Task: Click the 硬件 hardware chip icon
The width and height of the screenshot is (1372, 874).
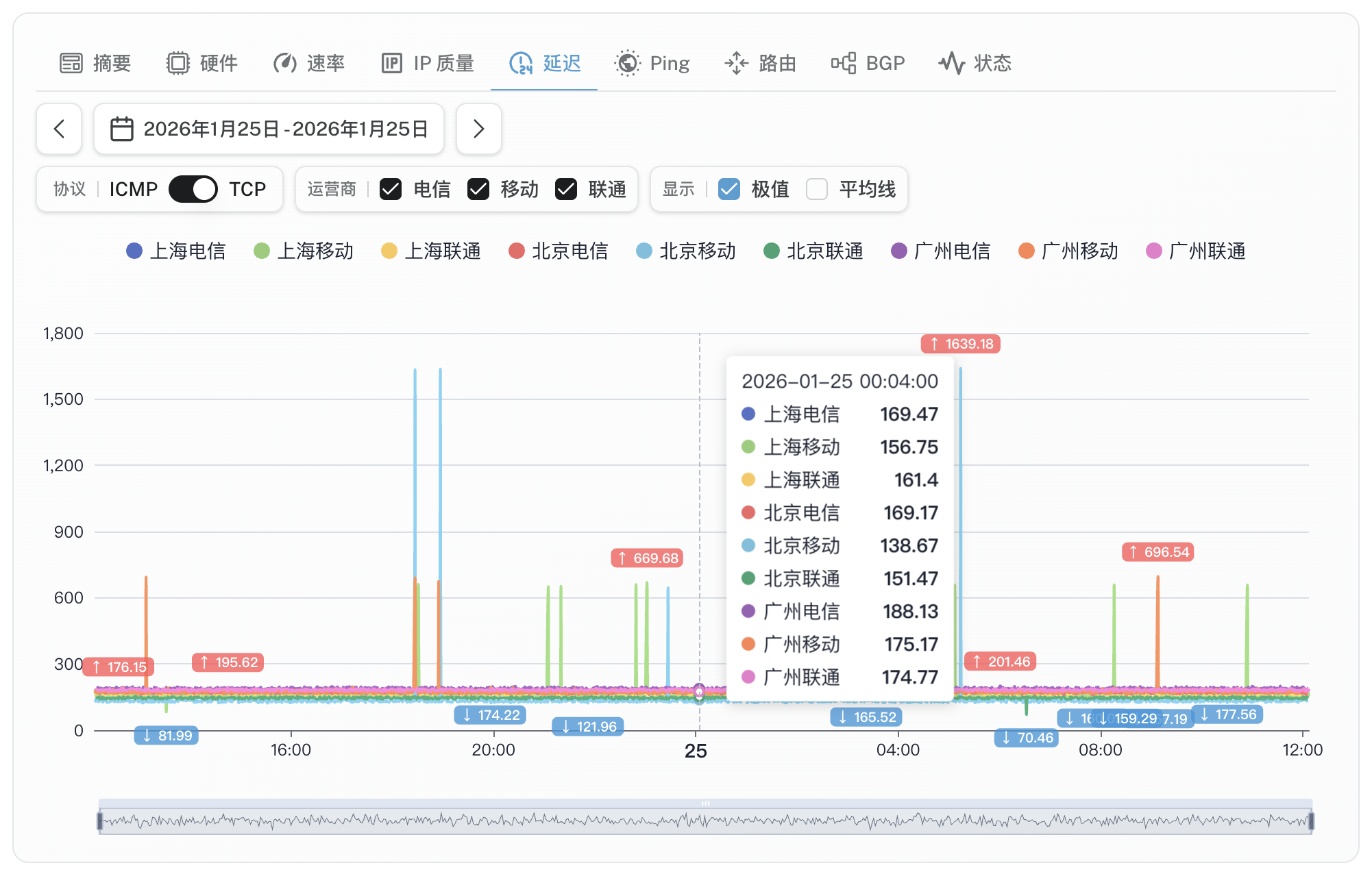Action: tap(177, 63)
